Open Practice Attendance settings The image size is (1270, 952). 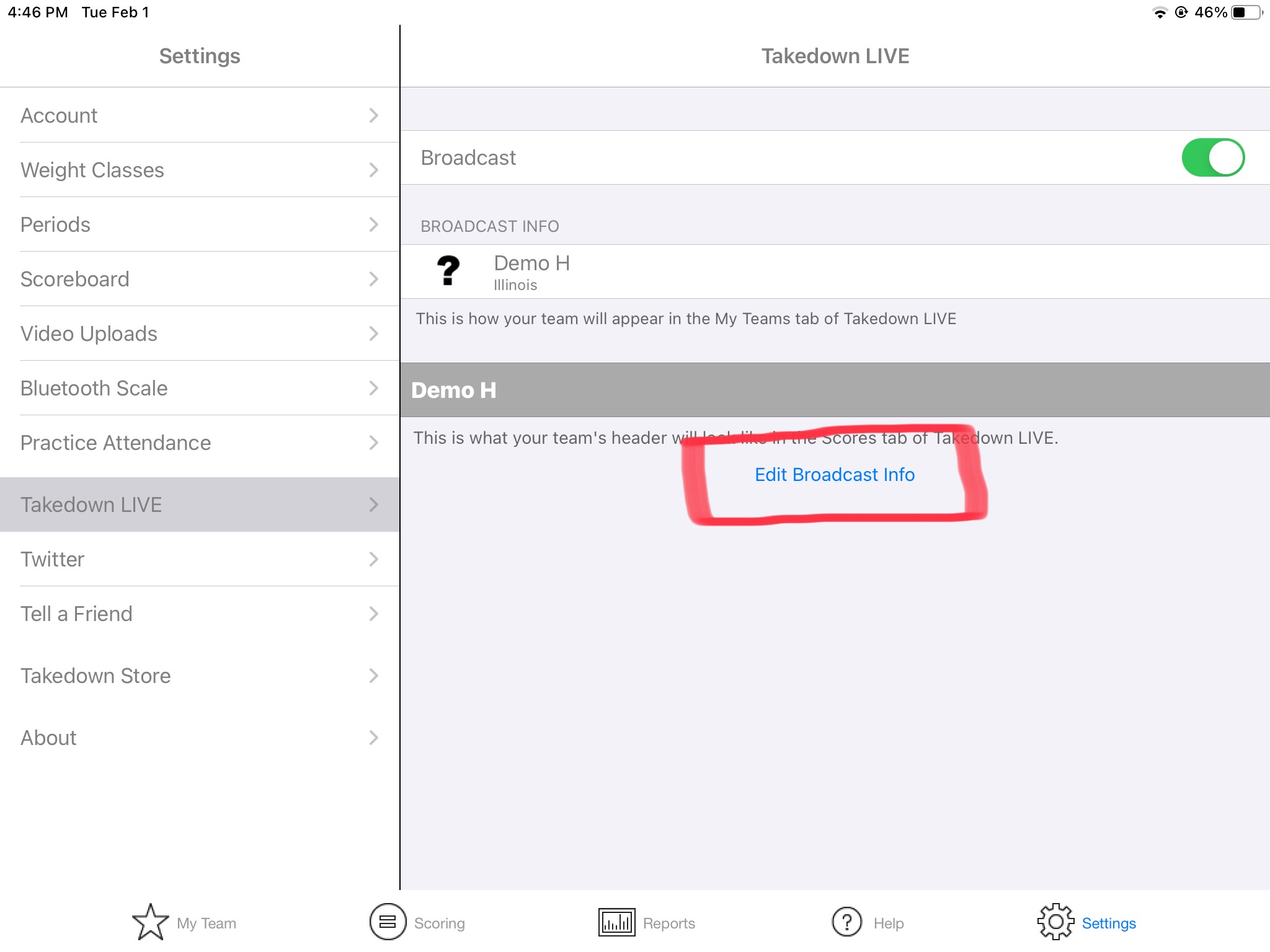[x=200, y=443]
